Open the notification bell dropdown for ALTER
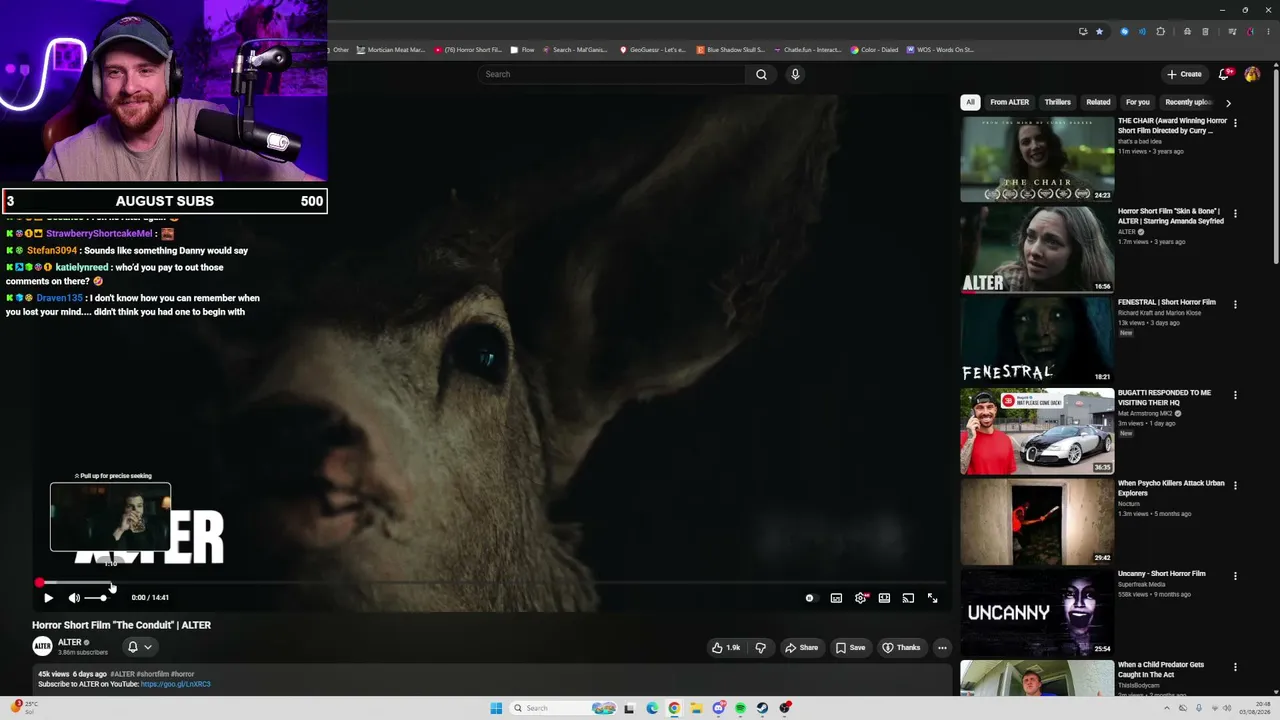1280x720 pixels. 139,647
